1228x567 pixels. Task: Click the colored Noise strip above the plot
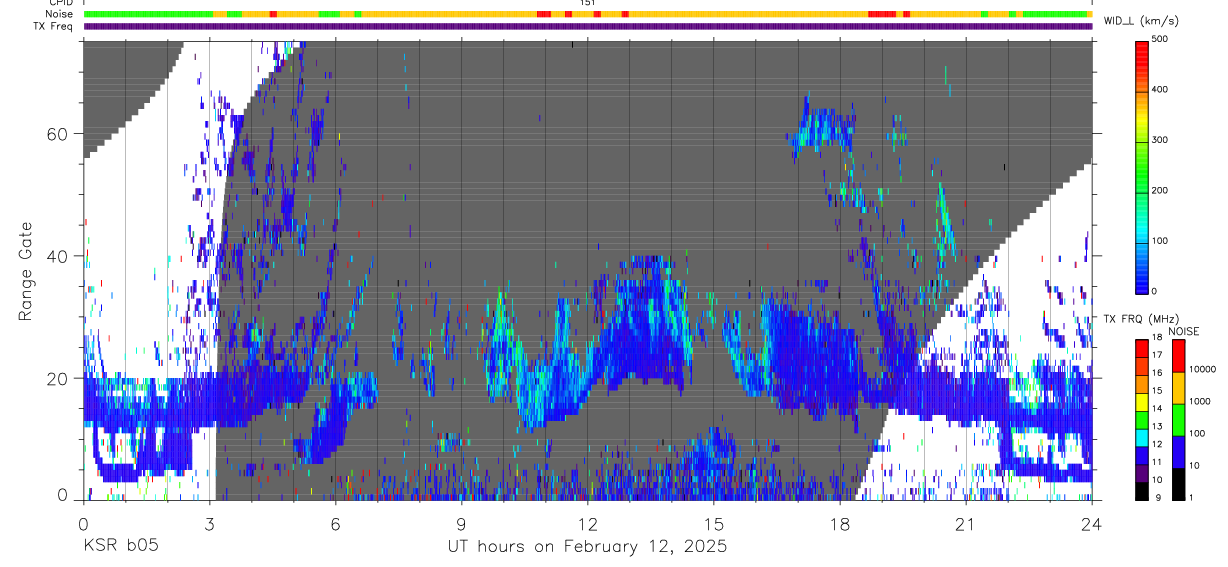coord(588,14)
